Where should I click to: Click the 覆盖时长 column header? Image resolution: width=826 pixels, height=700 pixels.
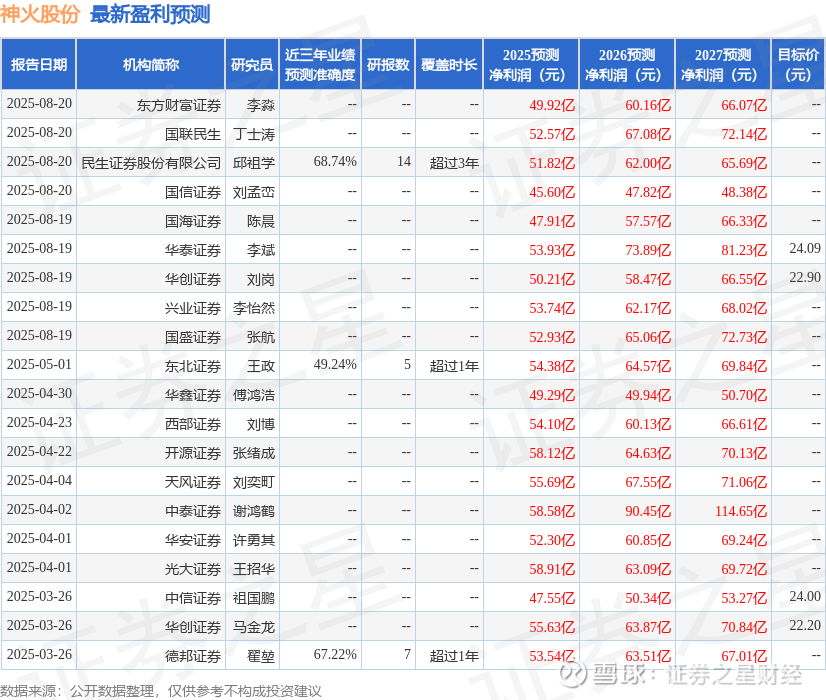coord(449,65)
